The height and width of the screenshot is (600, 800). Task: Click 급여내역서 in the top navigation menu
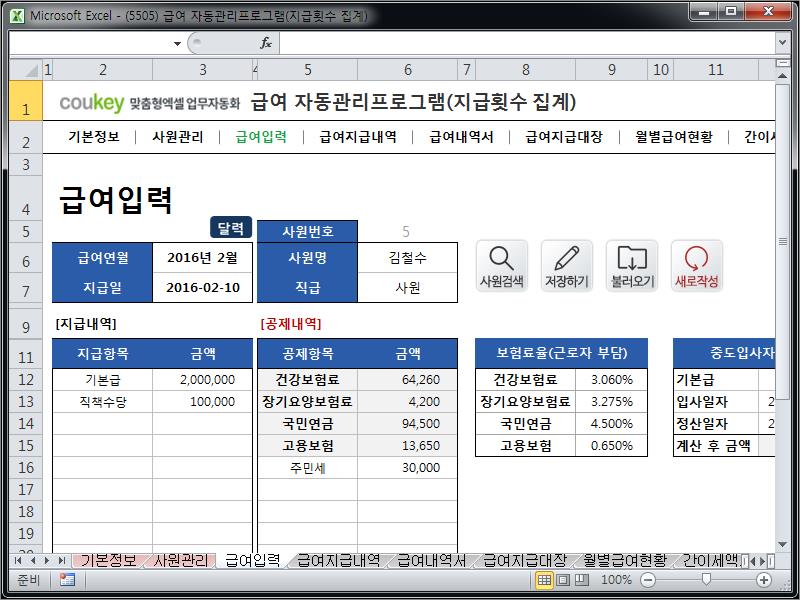[x=461, y=137]
